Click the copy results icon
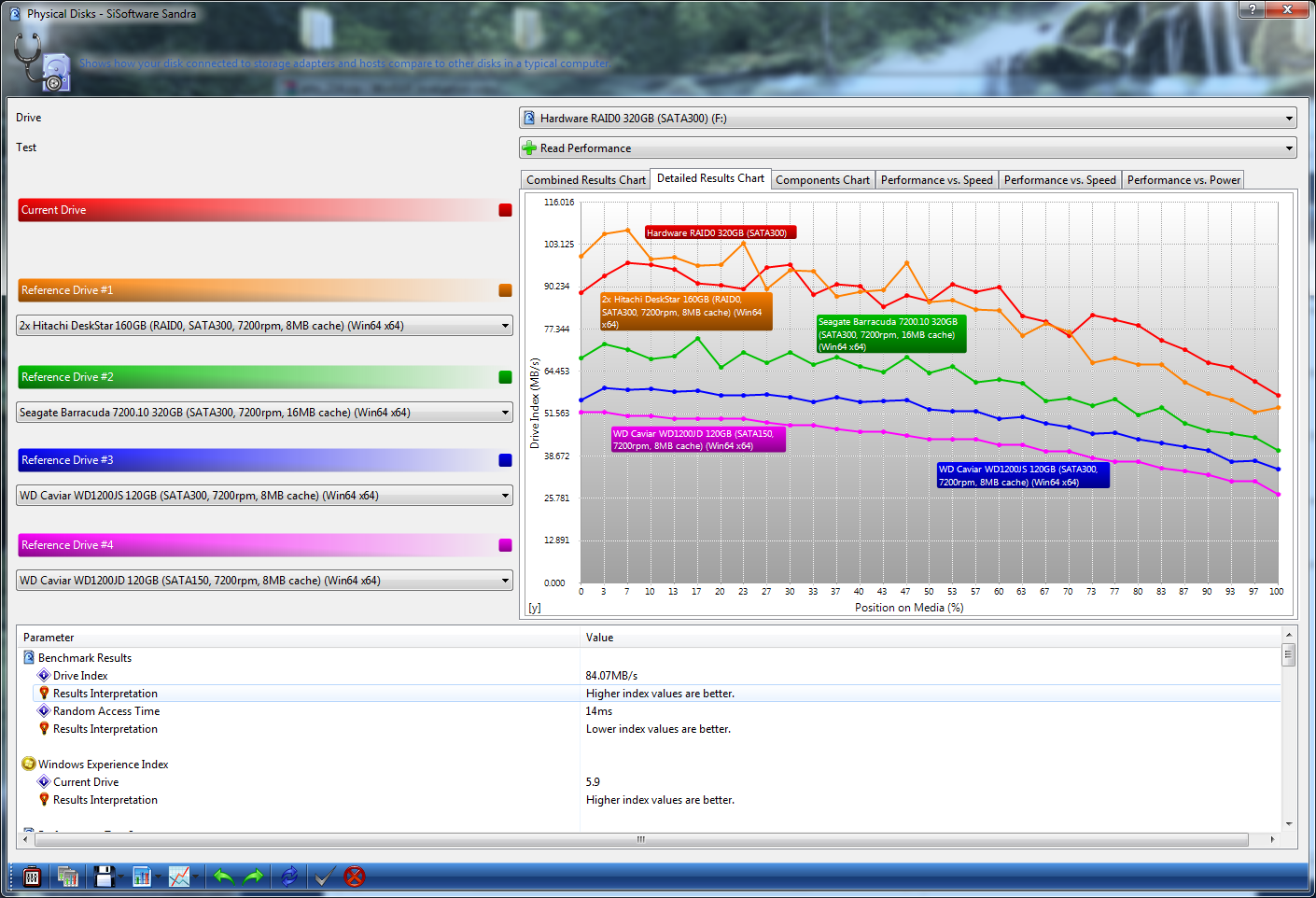The image size is (1316, 898). tap(68, 877)
